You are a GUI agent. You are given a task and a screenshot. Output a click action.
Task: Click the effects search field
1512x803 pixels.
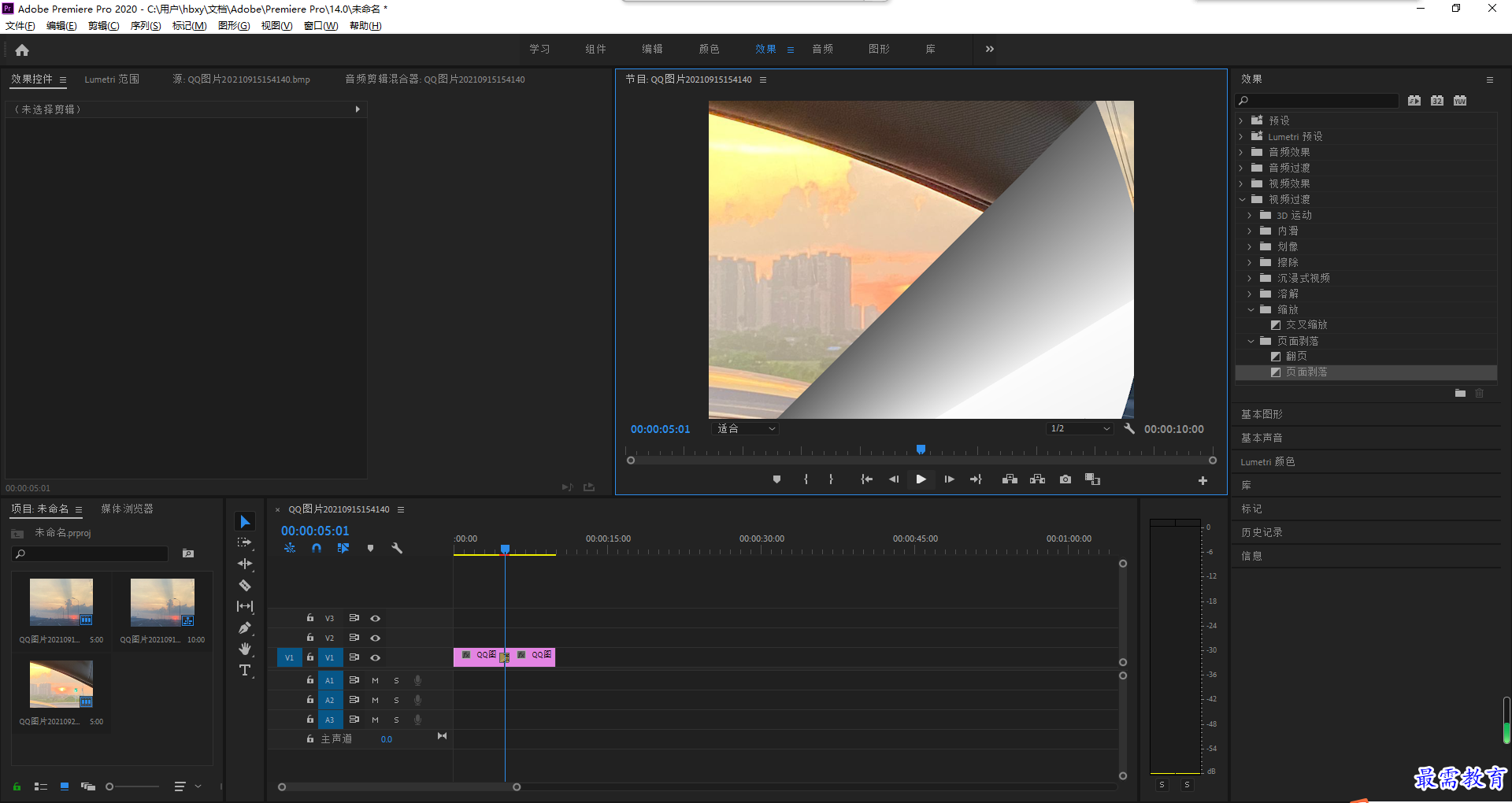click(1317, 101)
